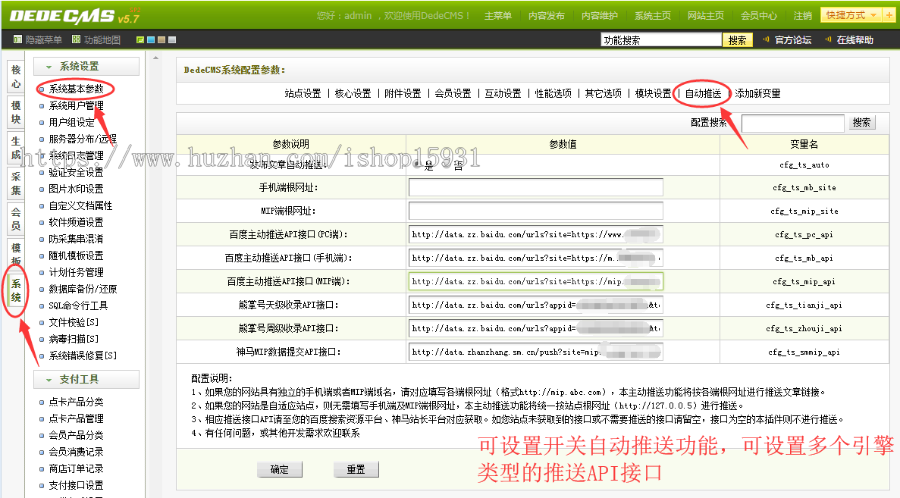900x498 pixels.
Task: Switch to the 采集 sidebar tab
Action: [16, 184]
